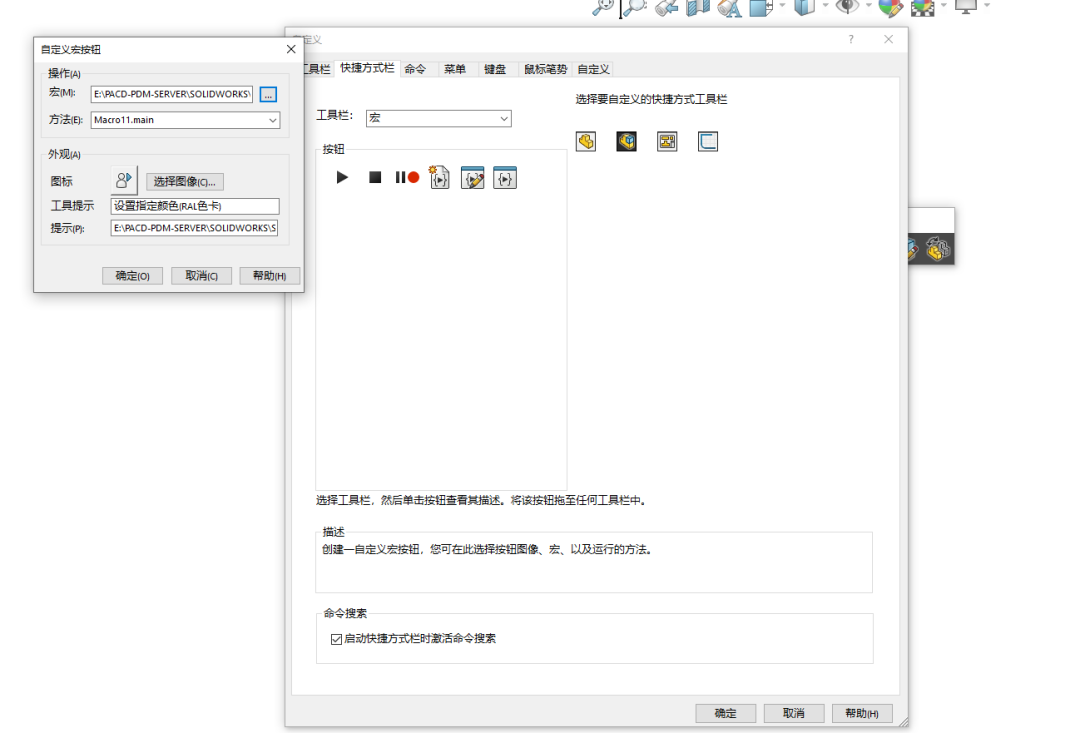This screenshot has height=733, width=1080.
Task: Click the 工具提示 input field
Action: tap(193, 205)
